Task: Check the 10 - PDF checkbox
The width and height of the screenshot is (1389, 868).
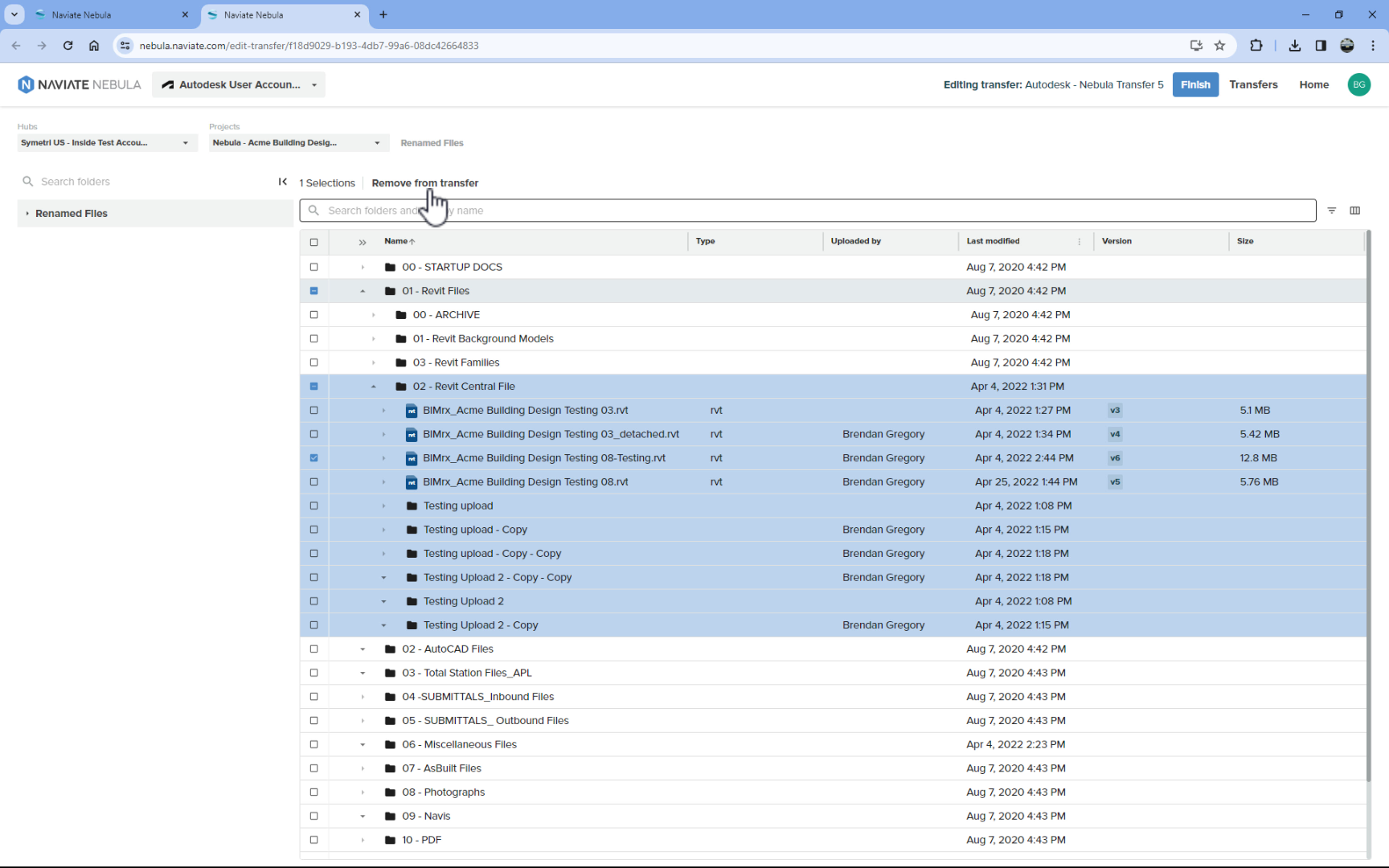Action: [x=314, y=840]
